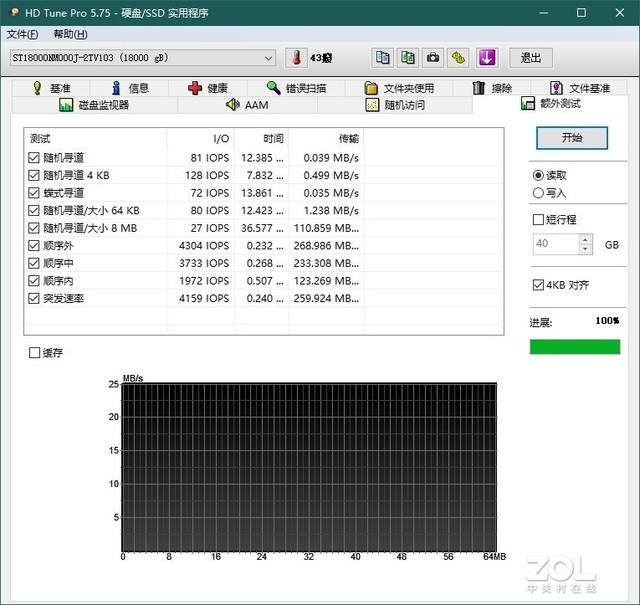Open the 健康 health tab
This screenshot has width=640, height=605.
pos(208,88)
